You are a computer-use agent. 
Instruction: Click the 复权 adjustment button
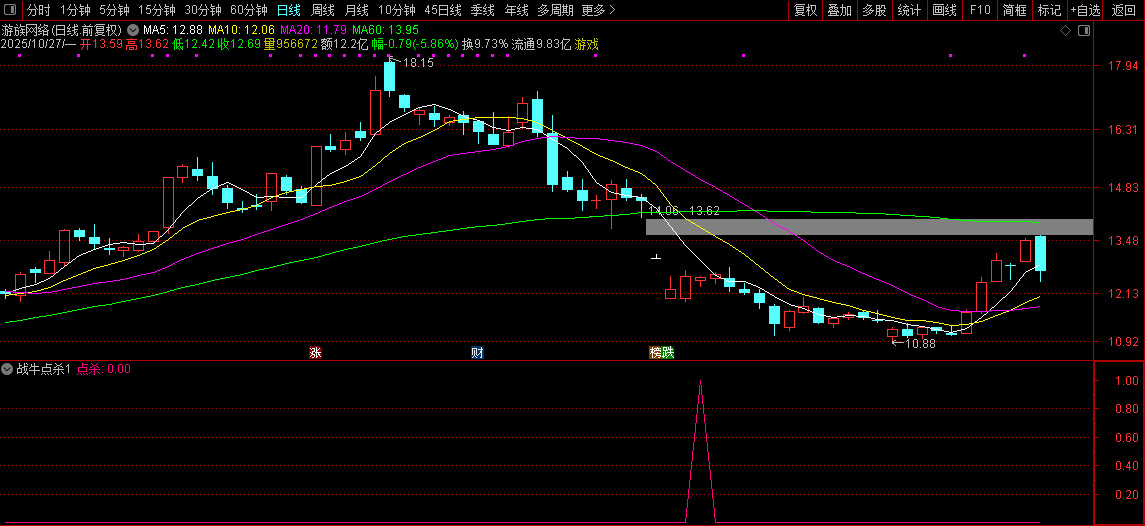(x=805, y=10)
